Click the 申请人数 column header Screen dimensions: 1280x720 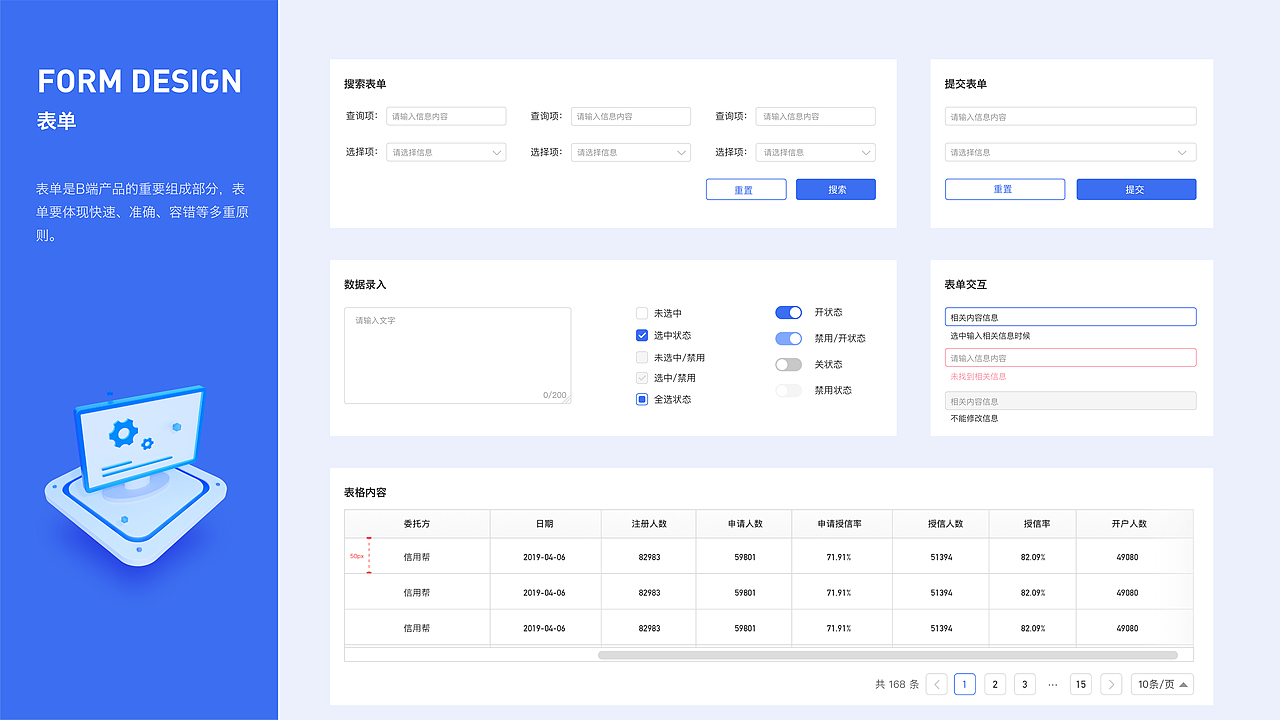(x=745, y=523)
